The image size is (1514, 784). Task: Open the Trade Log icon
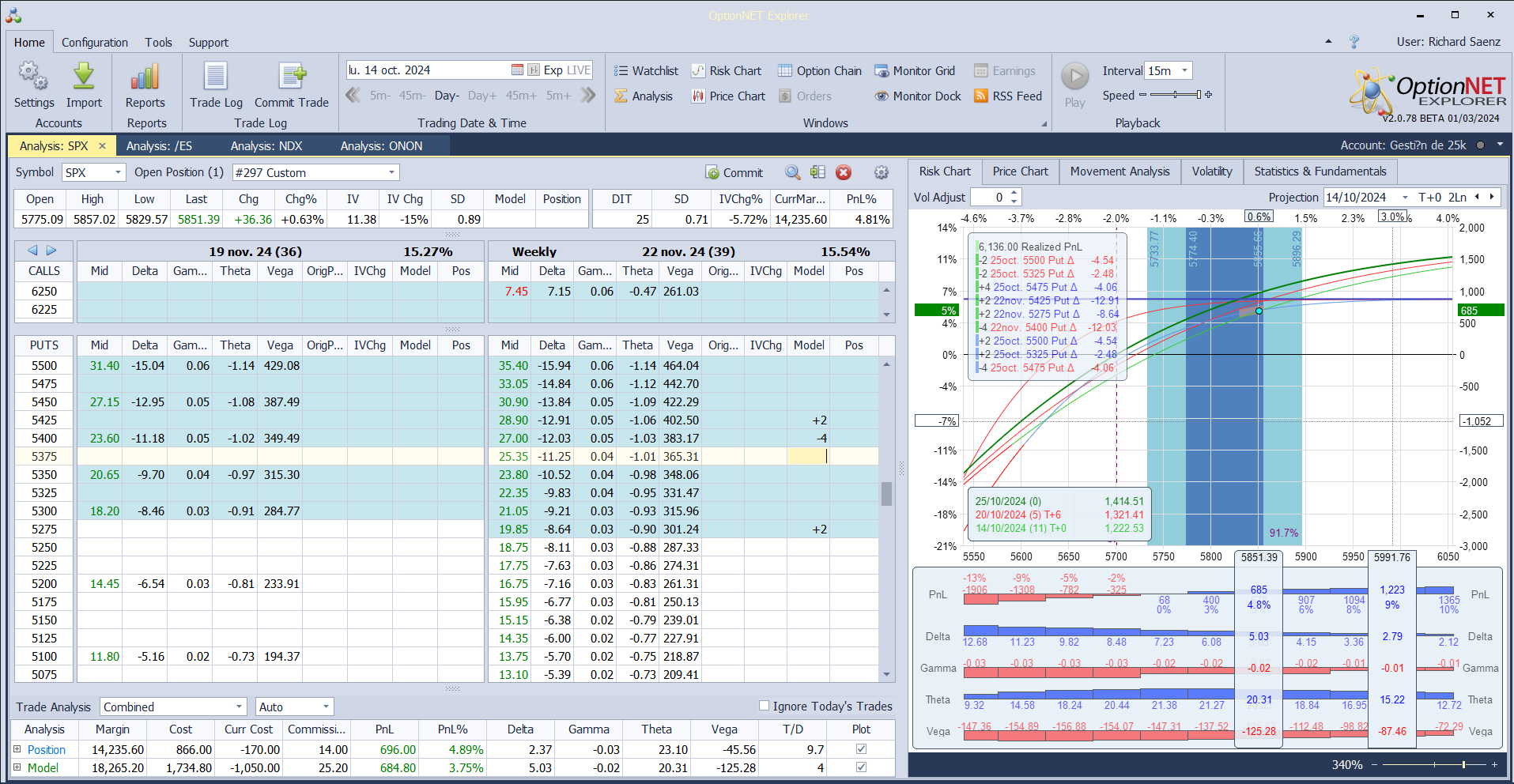coord(216,77)
